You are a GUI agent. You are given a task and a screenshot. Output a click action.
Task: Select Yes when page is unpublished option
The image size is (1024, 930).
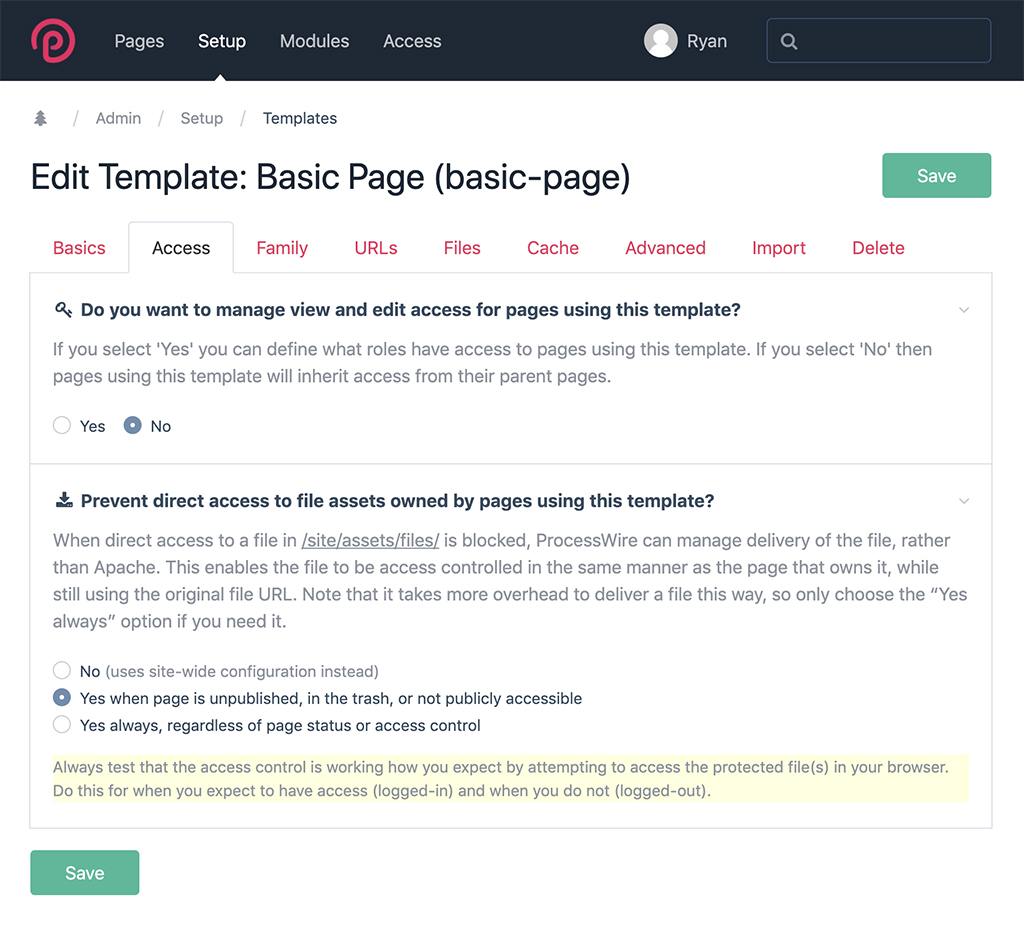[x=62, y=698]
